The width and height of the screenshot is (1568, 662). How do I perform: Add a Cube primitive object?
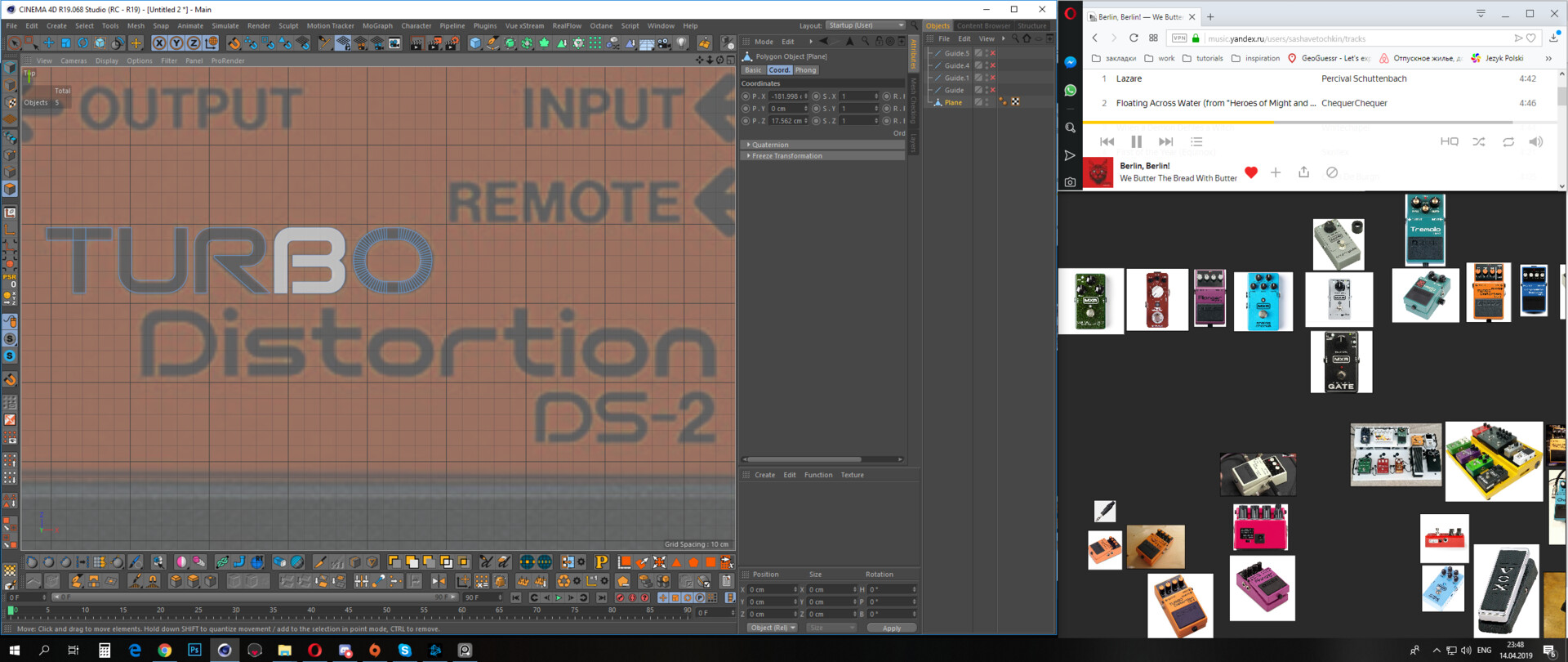pyautogui.click(x=474, y=42)
